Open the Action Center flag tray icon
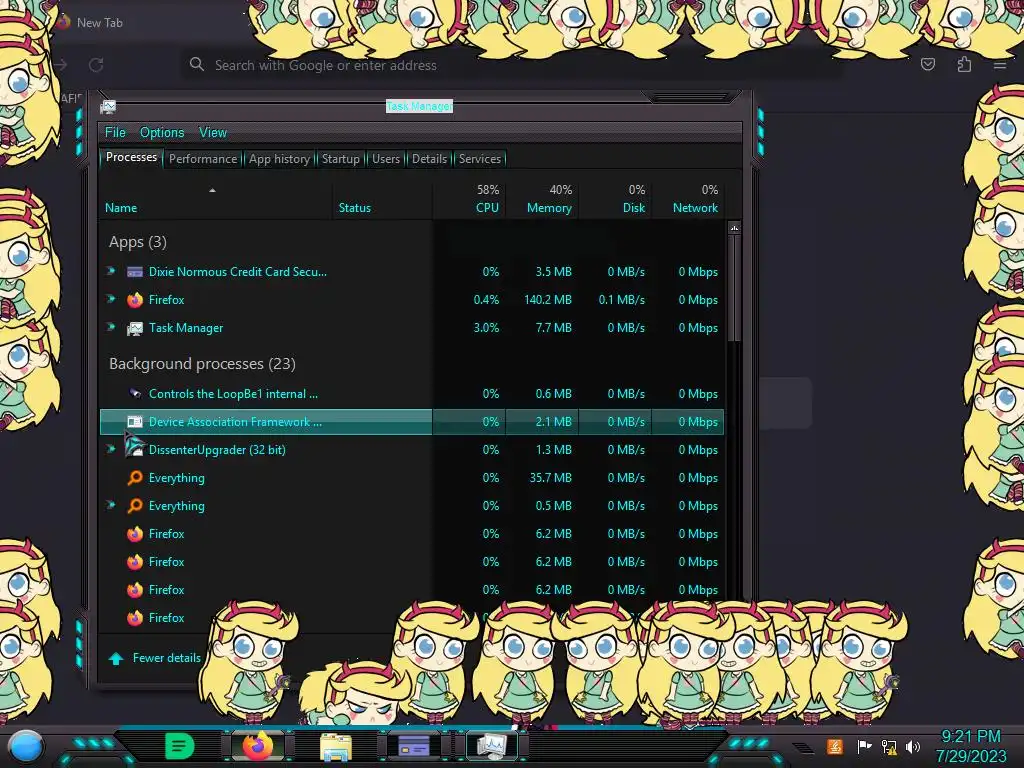 [864, 746]
